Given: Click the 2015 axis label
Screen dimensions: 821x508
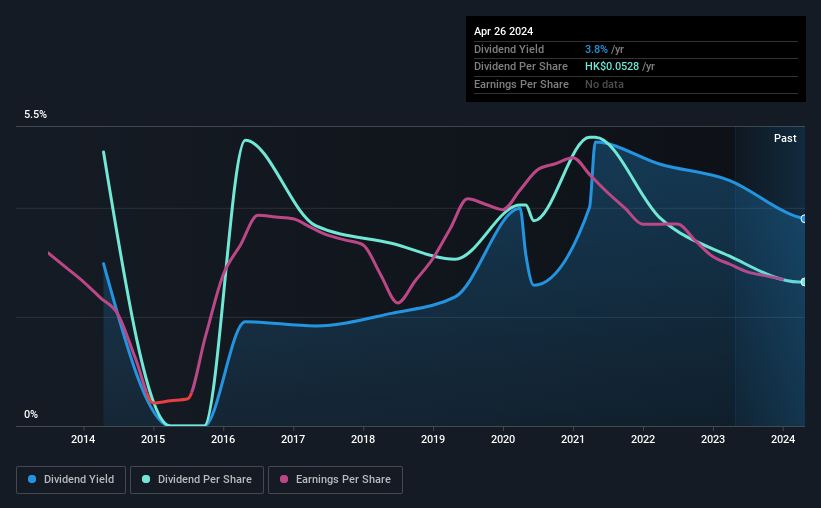Looking at the screenshot, I should pyautogui.click(x=153, y=439).
